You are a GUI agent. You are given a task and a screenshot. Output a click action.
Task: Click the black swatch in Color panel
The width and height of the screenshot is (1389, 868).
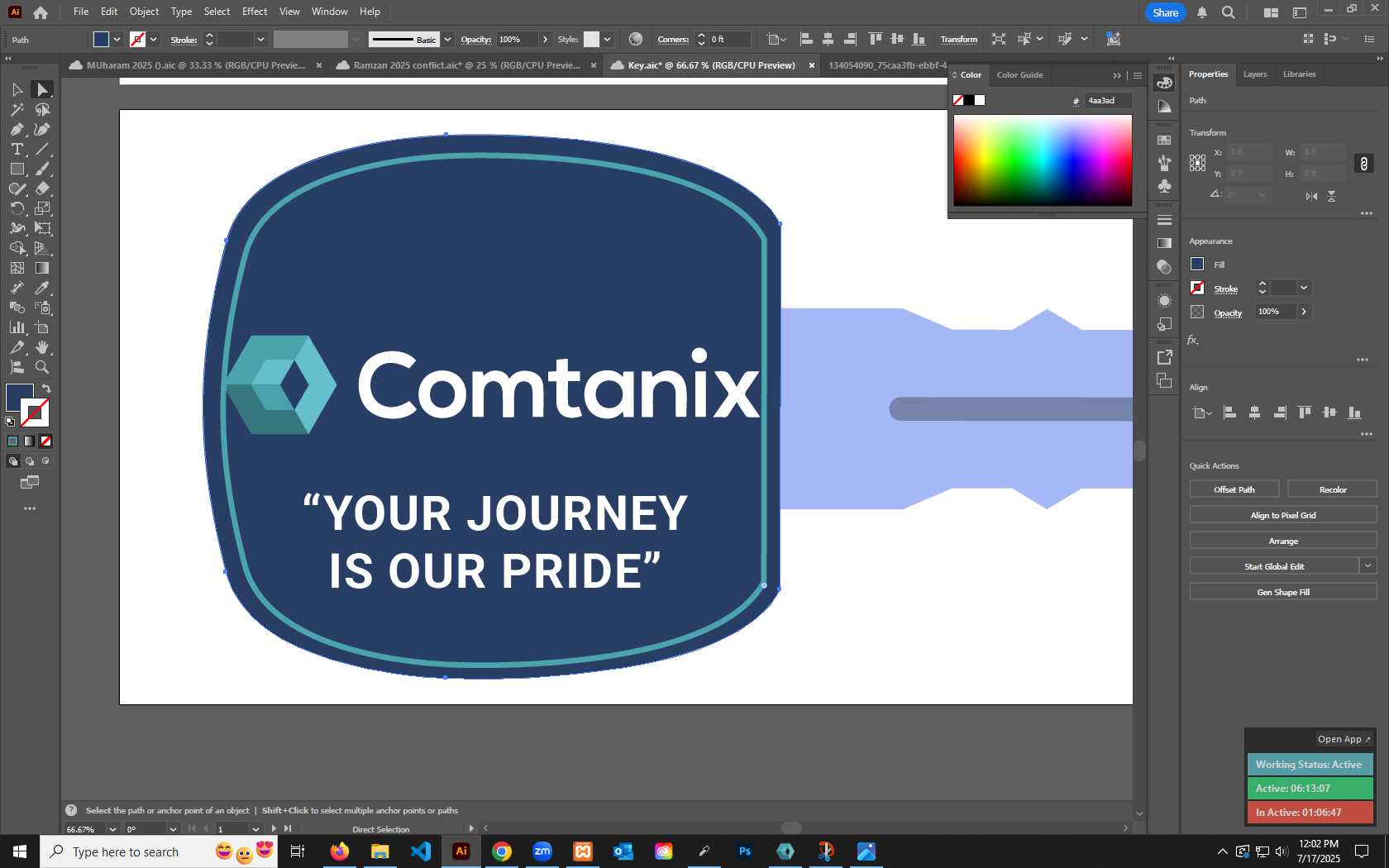(x=969, y=100)
